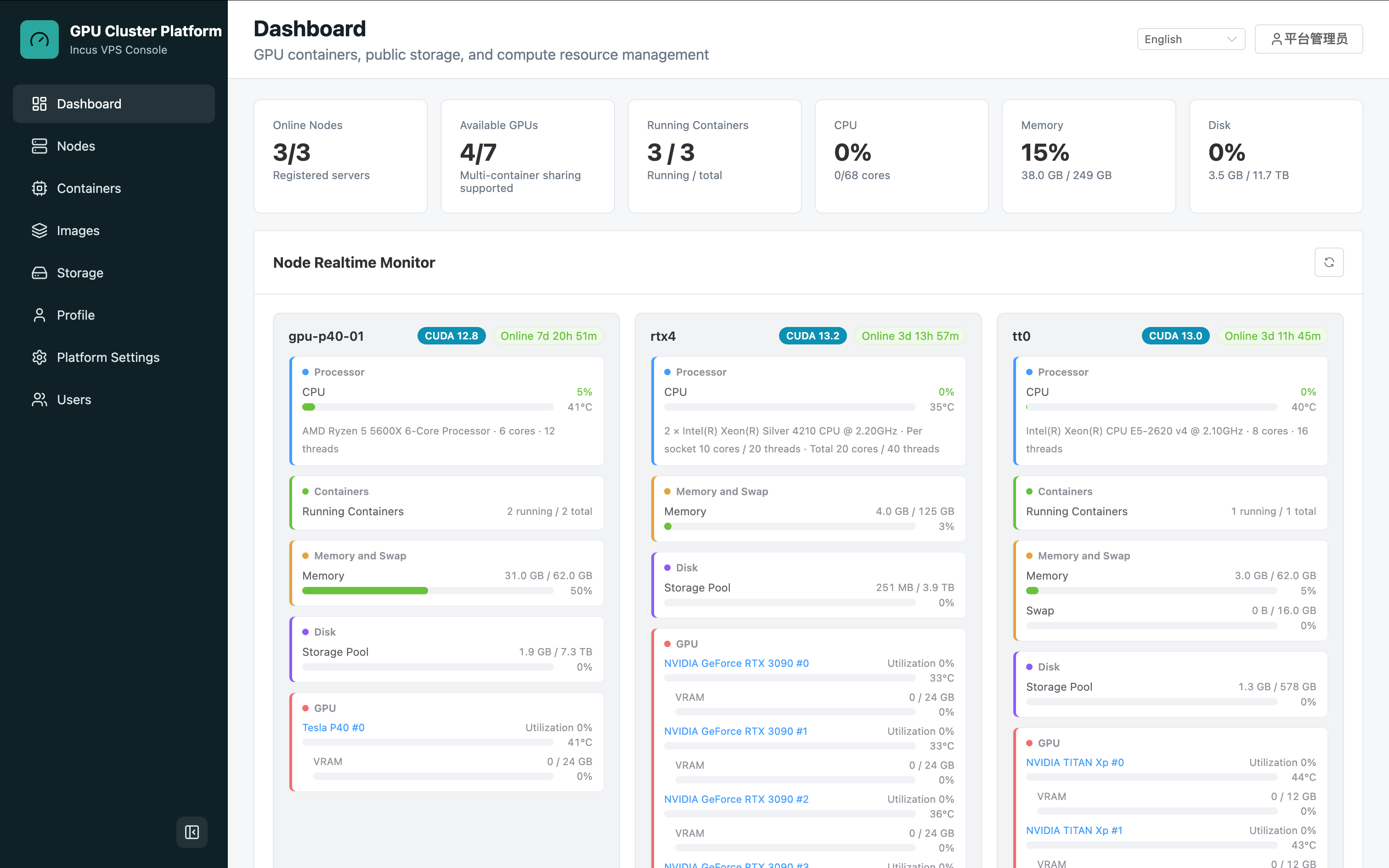The width and height of the screenshot is (1389, 868).
Task: Click the NVIDIA TITAN Xp #0 link
Action: coord(1074,762)
